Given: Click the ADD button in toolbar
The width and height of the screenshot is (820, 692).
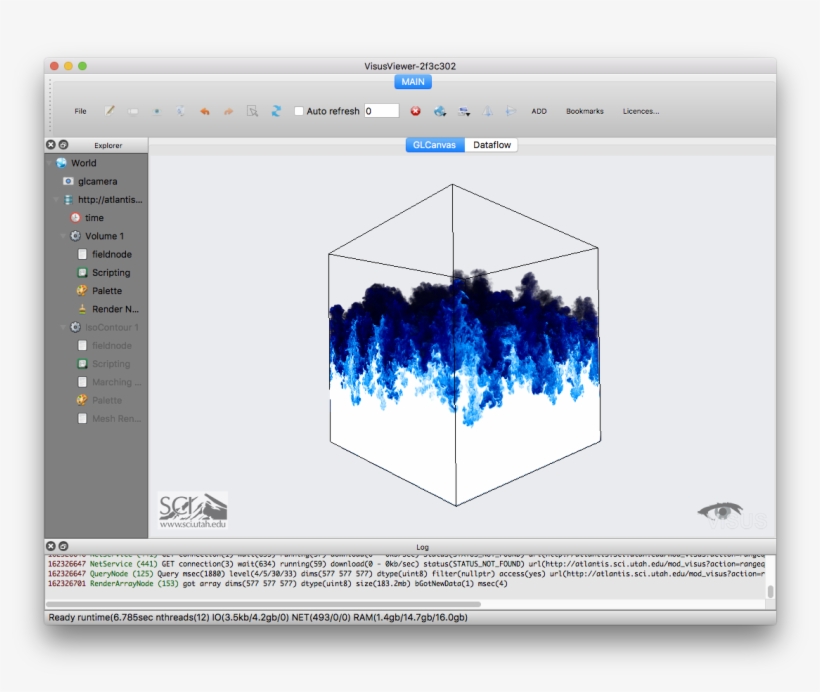Looking at the screenshot, I should (539, 111).
